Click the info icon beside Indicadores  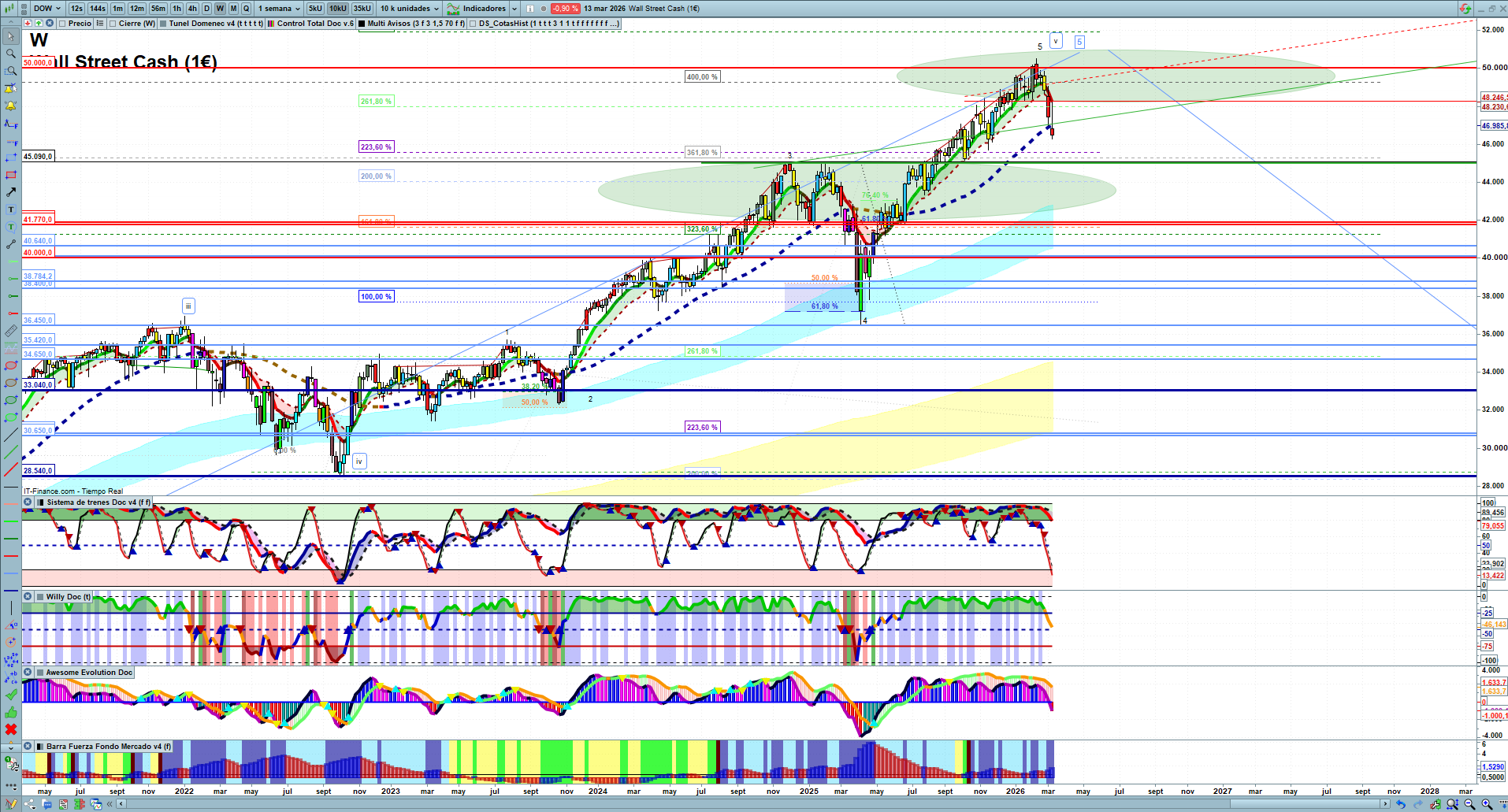pos(530,9)
